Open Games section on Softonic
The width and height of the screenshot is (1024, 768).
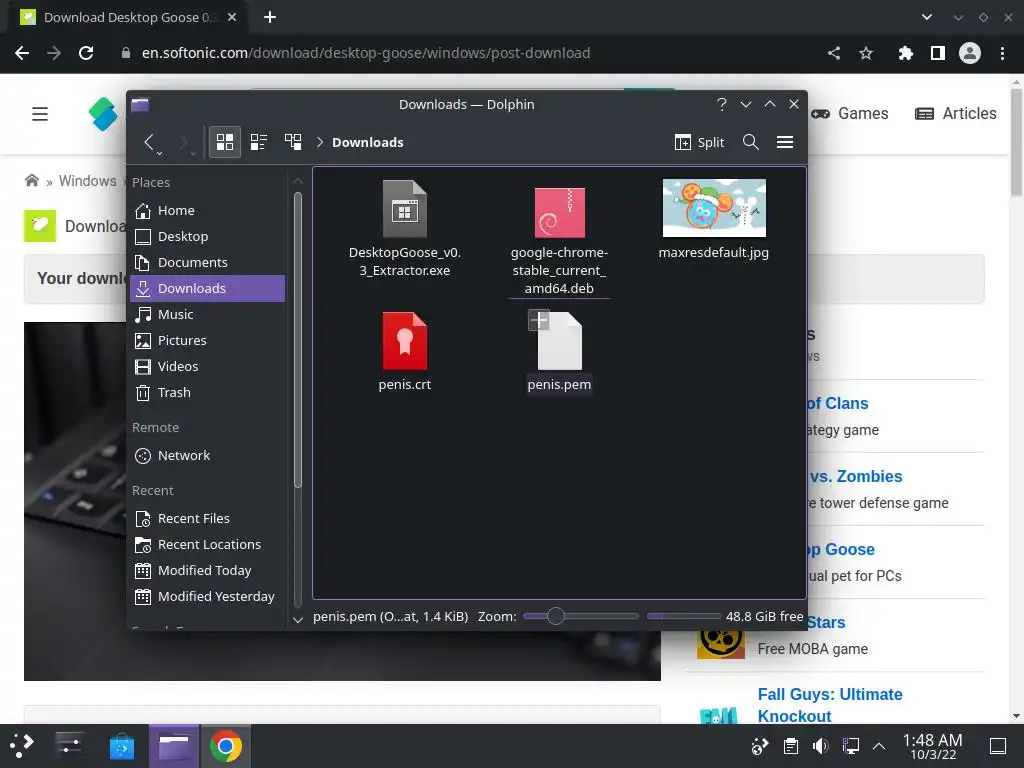850,114
